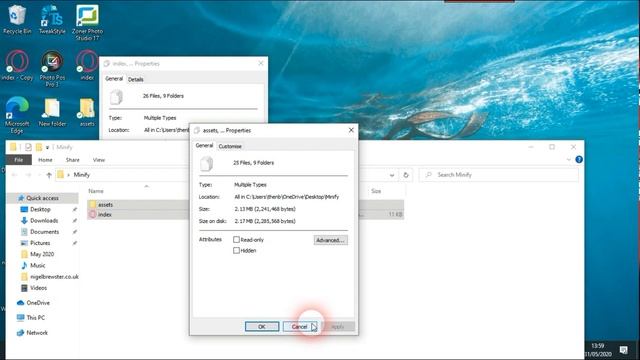
Task: Launch Microsoft Edge from desktop
Action: 17,115
